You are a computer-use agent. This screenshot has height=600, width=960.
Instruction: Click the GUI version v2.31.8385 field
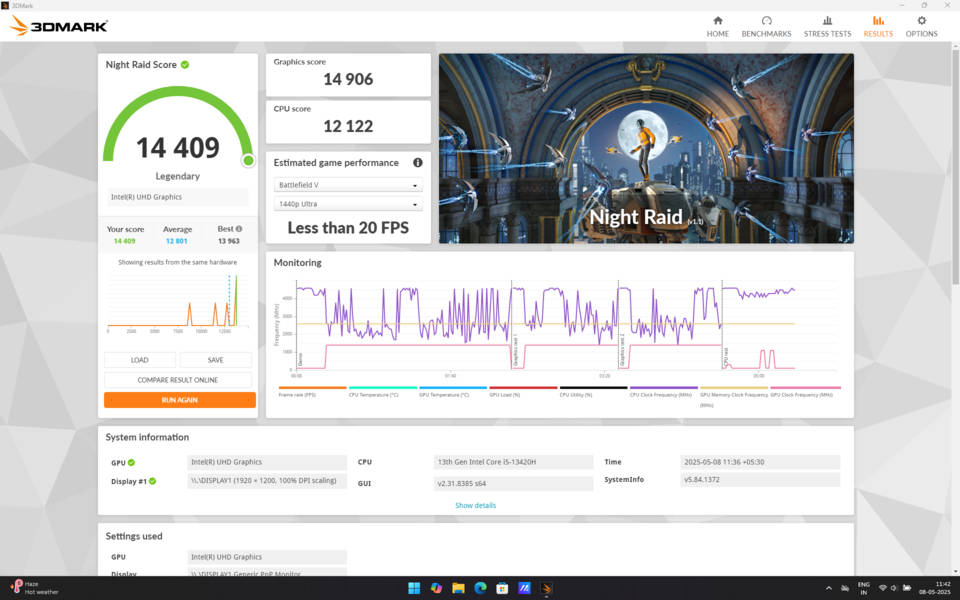(513, 484)
